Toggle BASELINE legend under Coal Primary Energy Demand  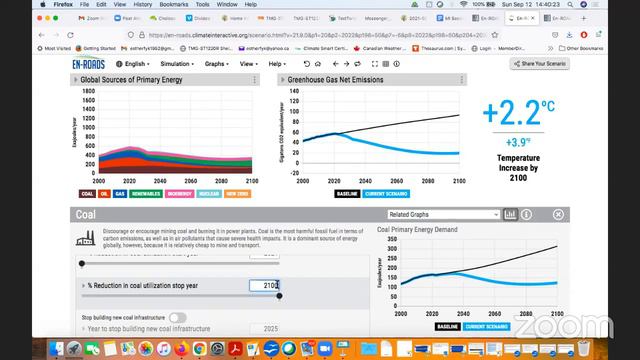click(x=448, y=327)
